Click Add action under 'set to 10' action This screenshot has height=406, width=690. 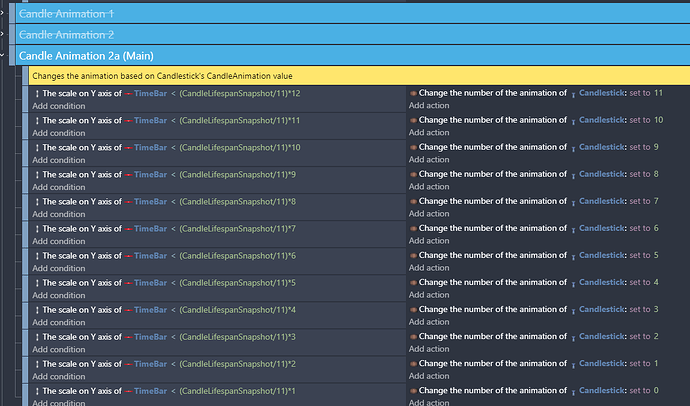429,132
